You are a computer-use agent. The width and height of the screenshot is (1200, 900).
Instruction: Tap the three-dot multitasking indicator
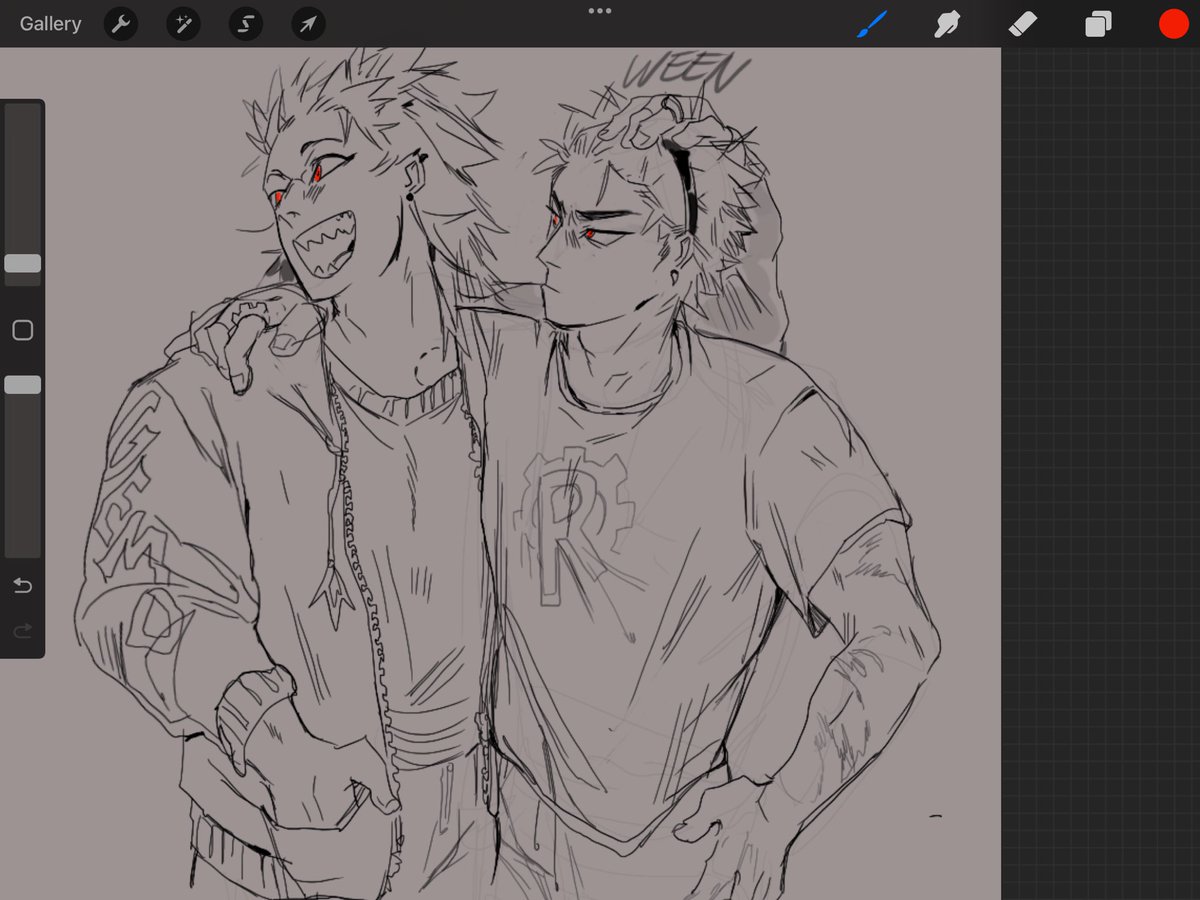pyautogui.click(x=600, y=11)
